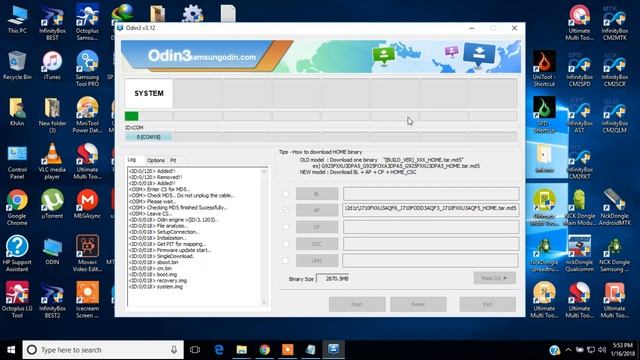640x360 pixels.
Task: Click the recovery.img log line
Action: 158,280
